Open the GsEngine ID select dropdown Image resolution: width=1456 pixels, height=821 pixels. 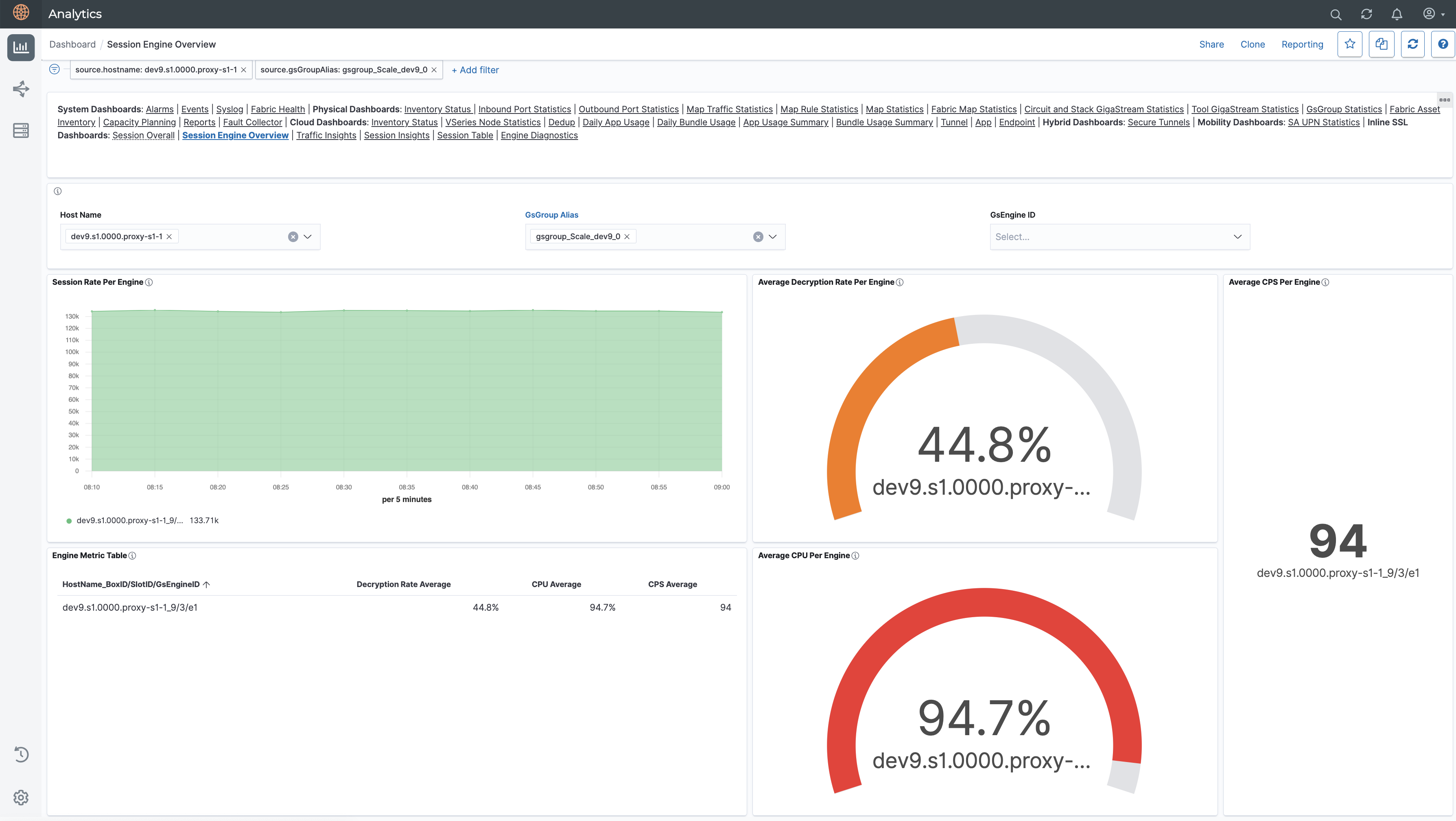tap(1119, 237)
